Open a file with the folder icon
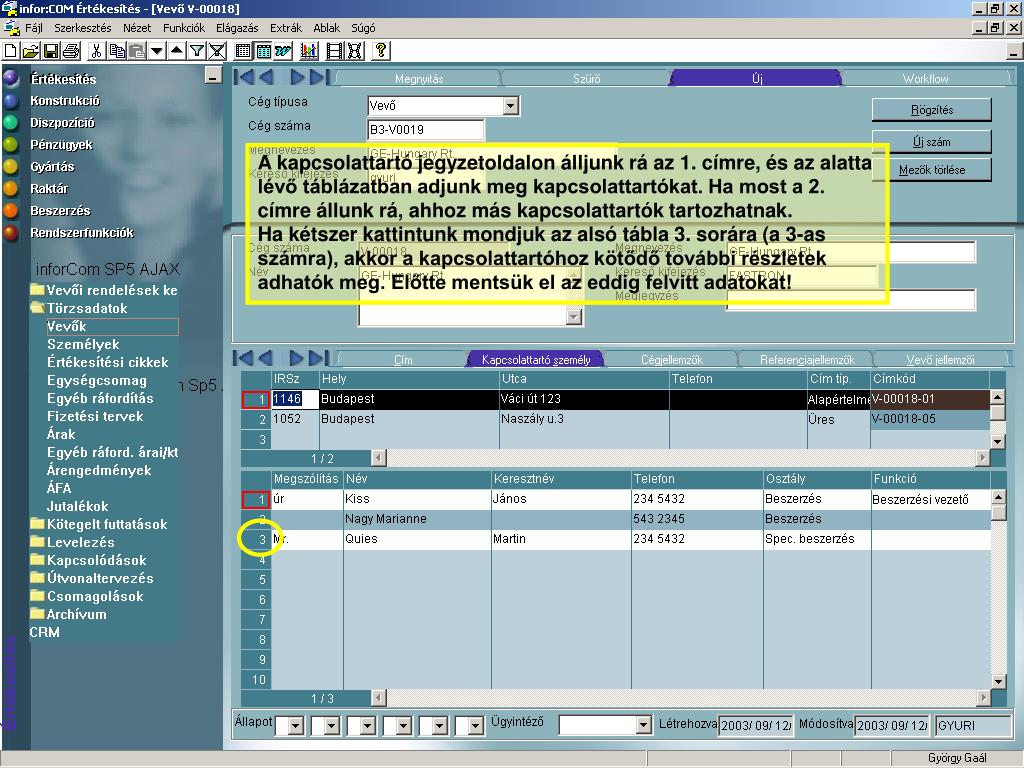The height and width of the screenshot is (768, 1024). (30, 51)
